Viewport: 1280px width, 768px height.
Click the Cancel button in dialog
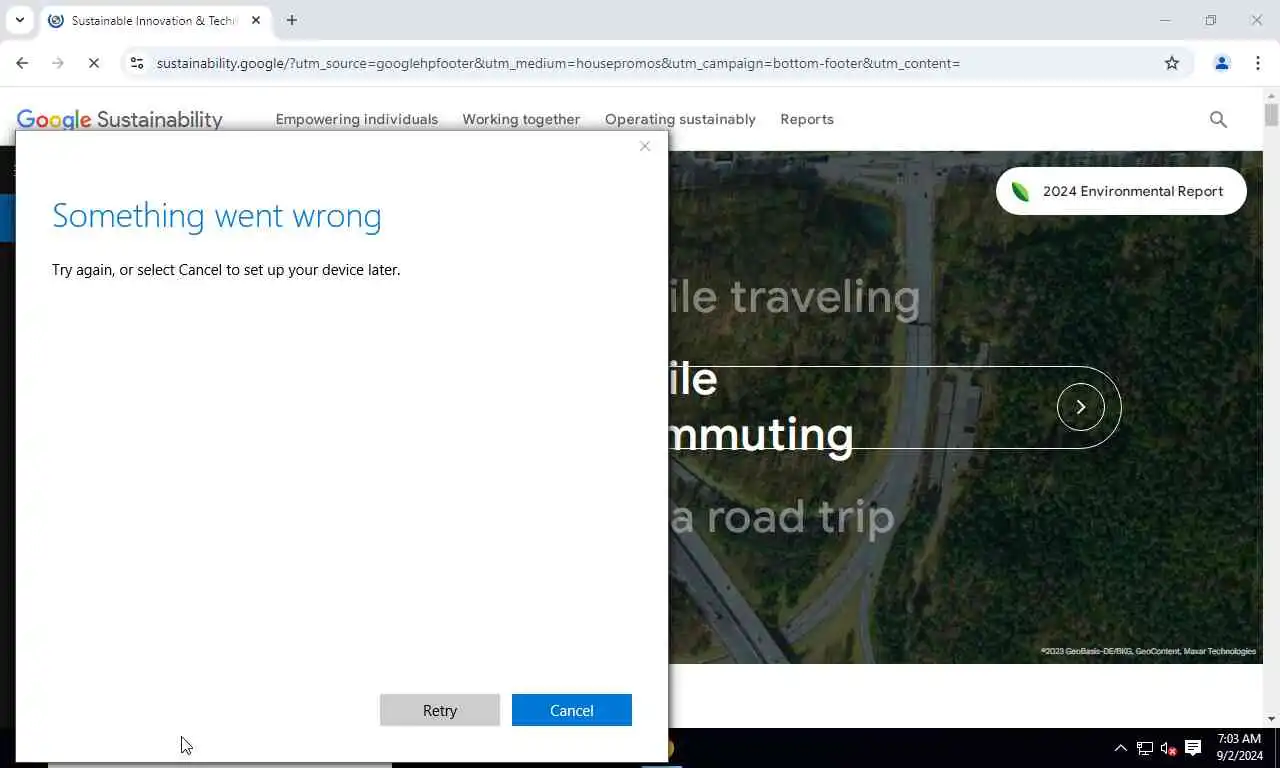pyautogui.click(x=572, y=710)
